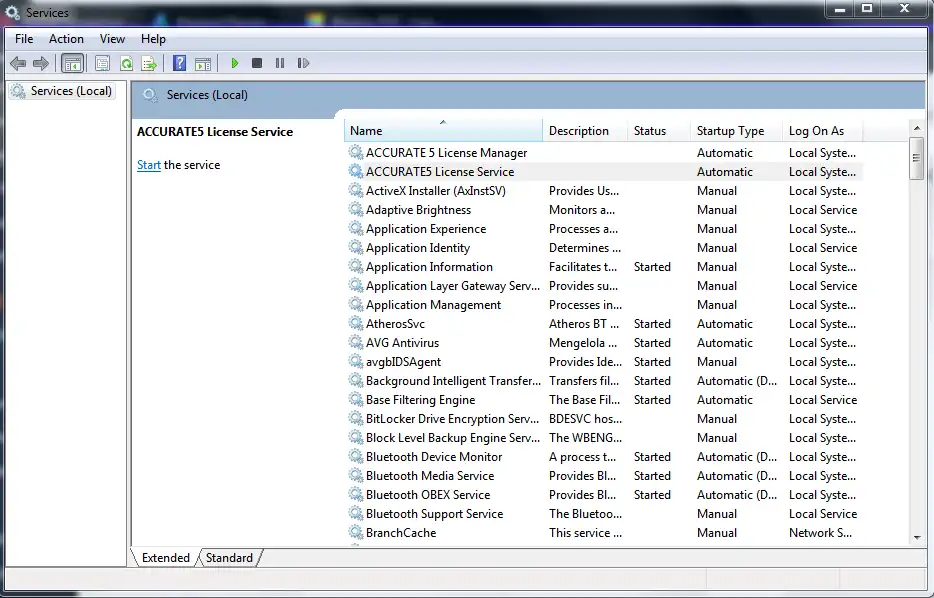The image size is (934, 598).
Task: Click the gear icon beside AtherosSvc
Action: point(356,323)
